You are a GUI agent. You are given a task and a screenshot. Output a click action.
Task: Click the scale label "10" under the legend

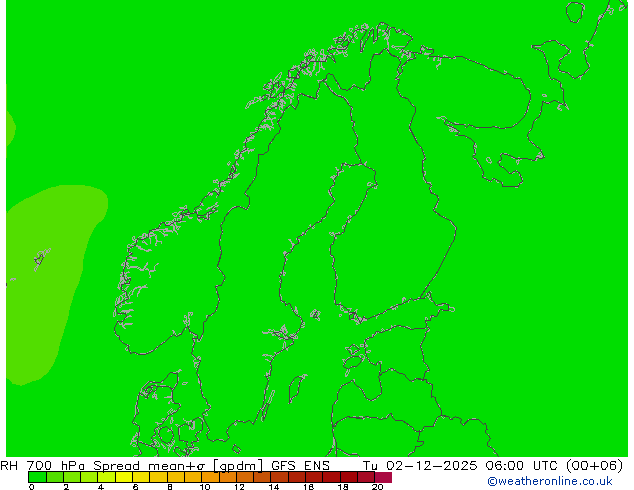pyautogui.click(x=205, y=487)
